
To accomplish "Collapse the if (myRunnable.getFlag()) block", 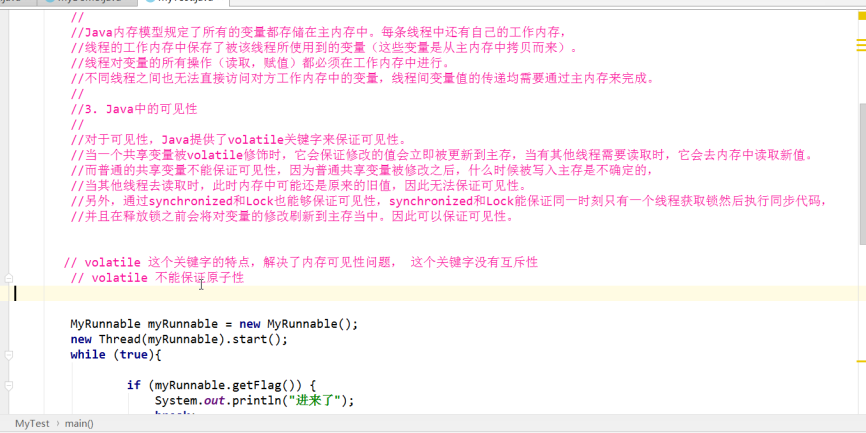I will pos(8,386).
